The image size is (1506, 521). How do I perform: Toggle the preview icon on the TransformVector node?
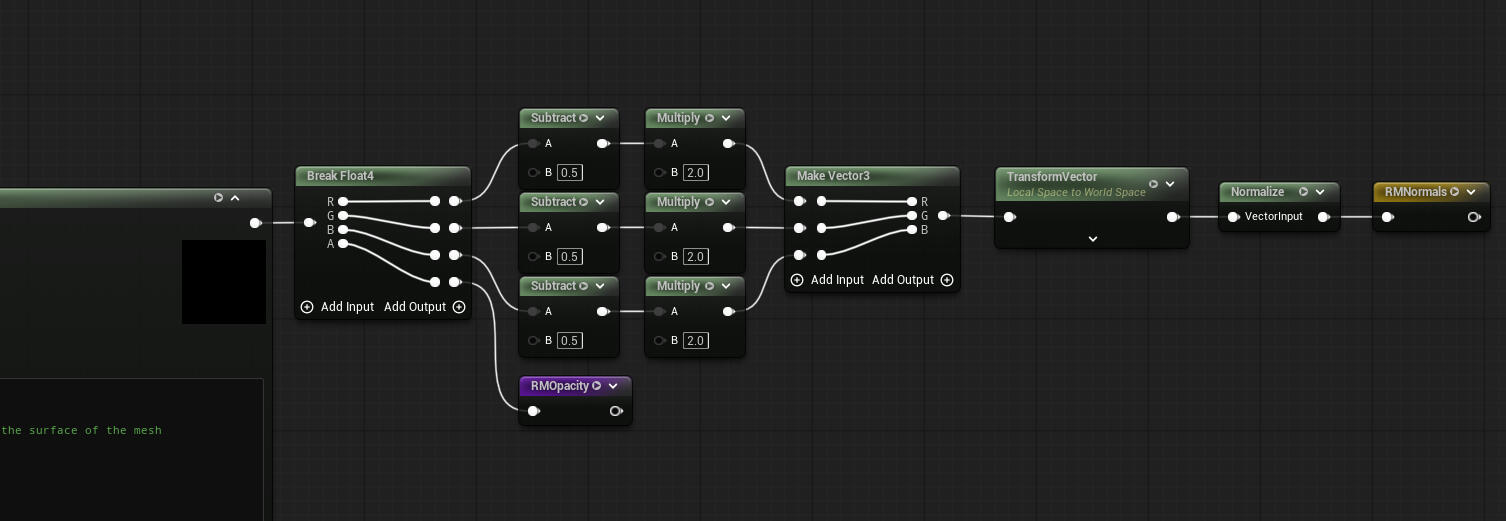point(1153,184)
